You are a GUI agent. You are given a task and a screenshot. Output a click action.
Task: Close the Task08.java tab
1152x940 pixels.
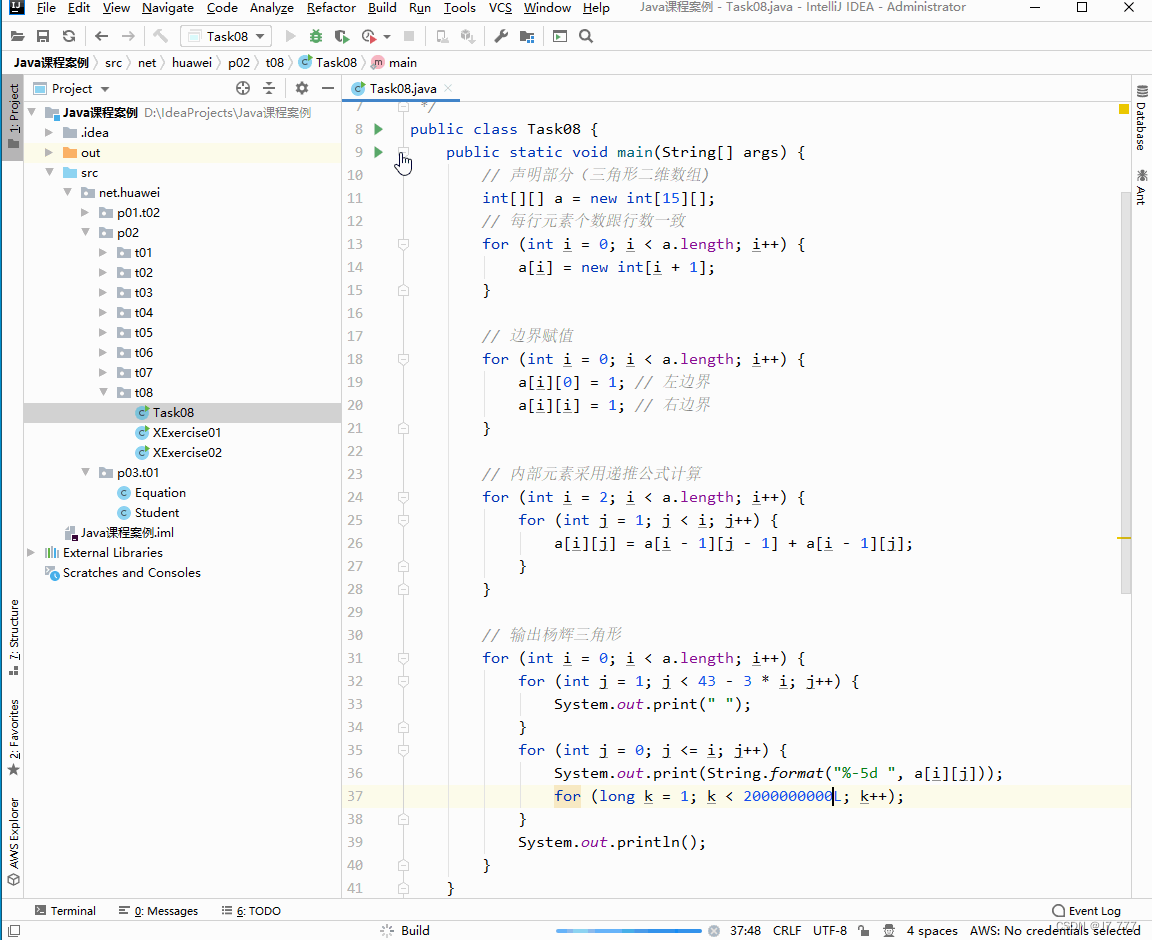(x=447, y=88)
